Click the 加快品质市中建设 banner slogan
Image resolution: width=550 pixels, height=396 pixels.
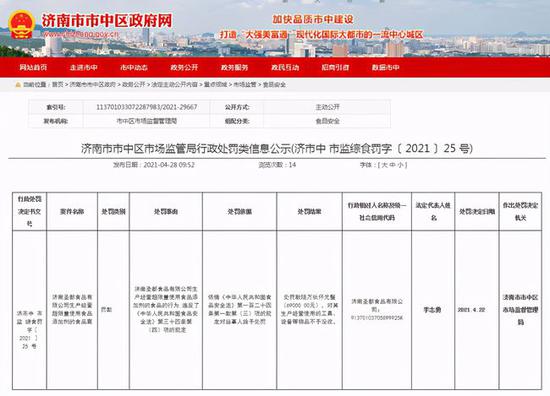point(313,20)
